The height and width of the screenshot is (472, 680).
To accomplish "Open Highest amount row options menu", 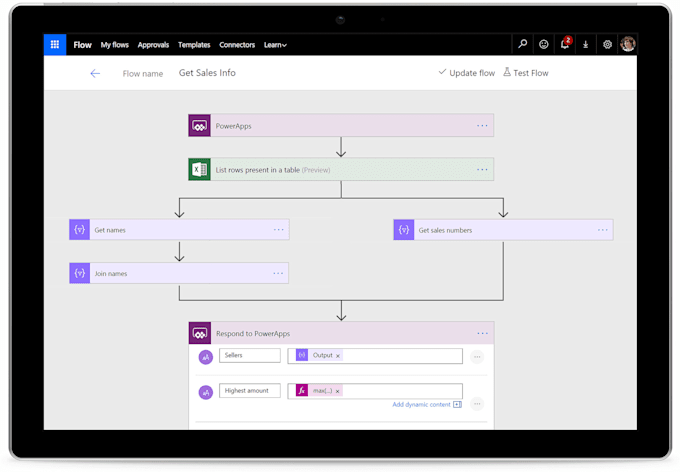I will (477, 403).
